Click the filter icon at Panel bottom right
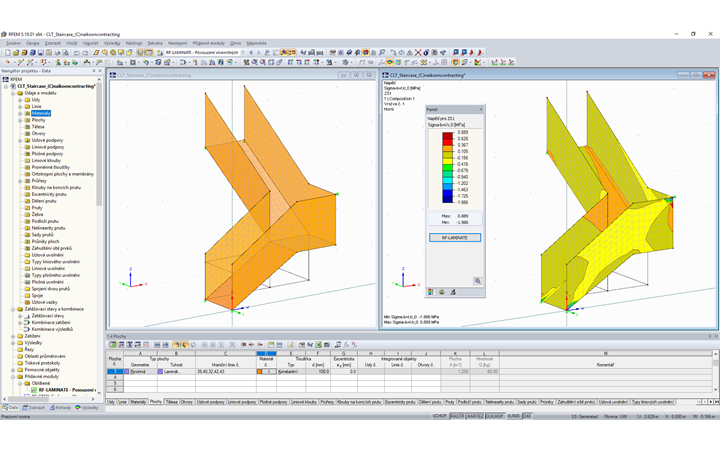 (453, 292)
